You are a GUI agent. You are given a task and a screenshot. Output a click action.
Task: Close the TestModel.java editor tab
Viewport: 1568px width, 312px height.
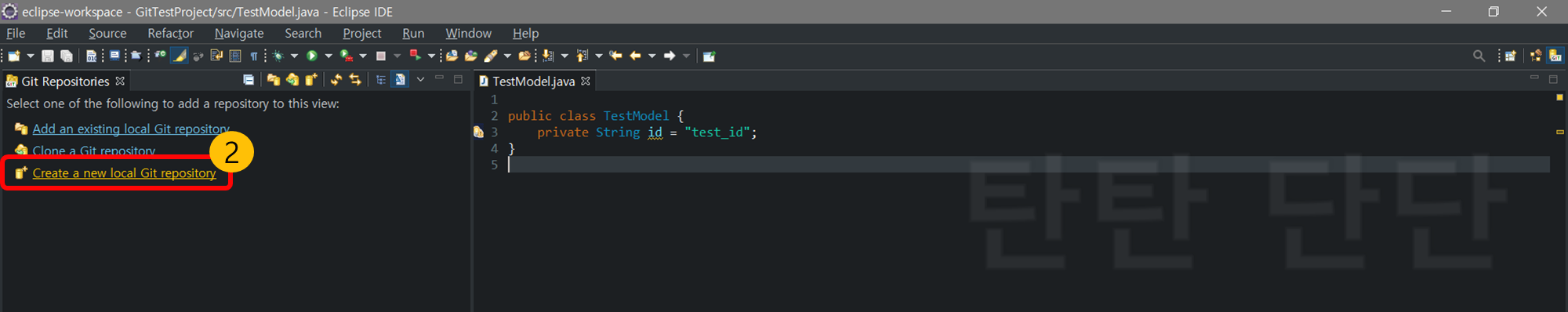click(x=586, y=81)
